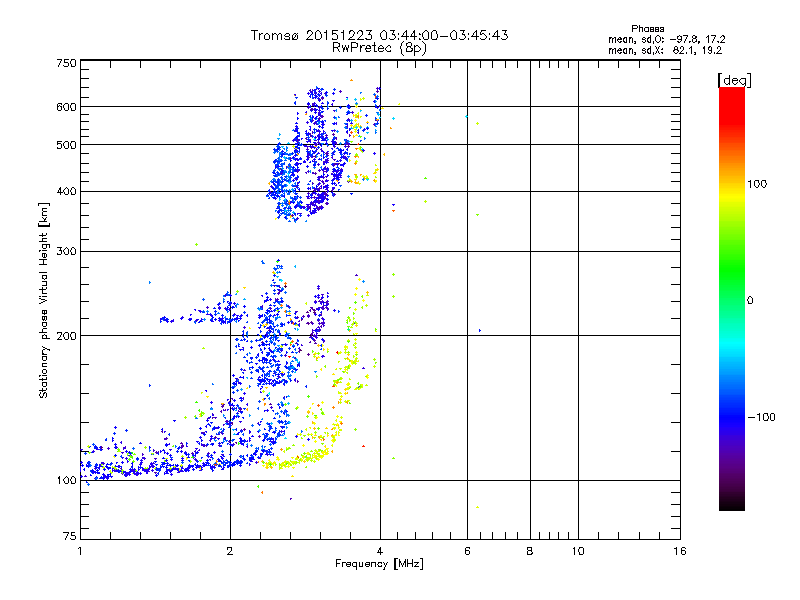Click the '[deg]' colorbar unit label
The height and width of the screenshot is (600, 800).
[x=734, y=80]
